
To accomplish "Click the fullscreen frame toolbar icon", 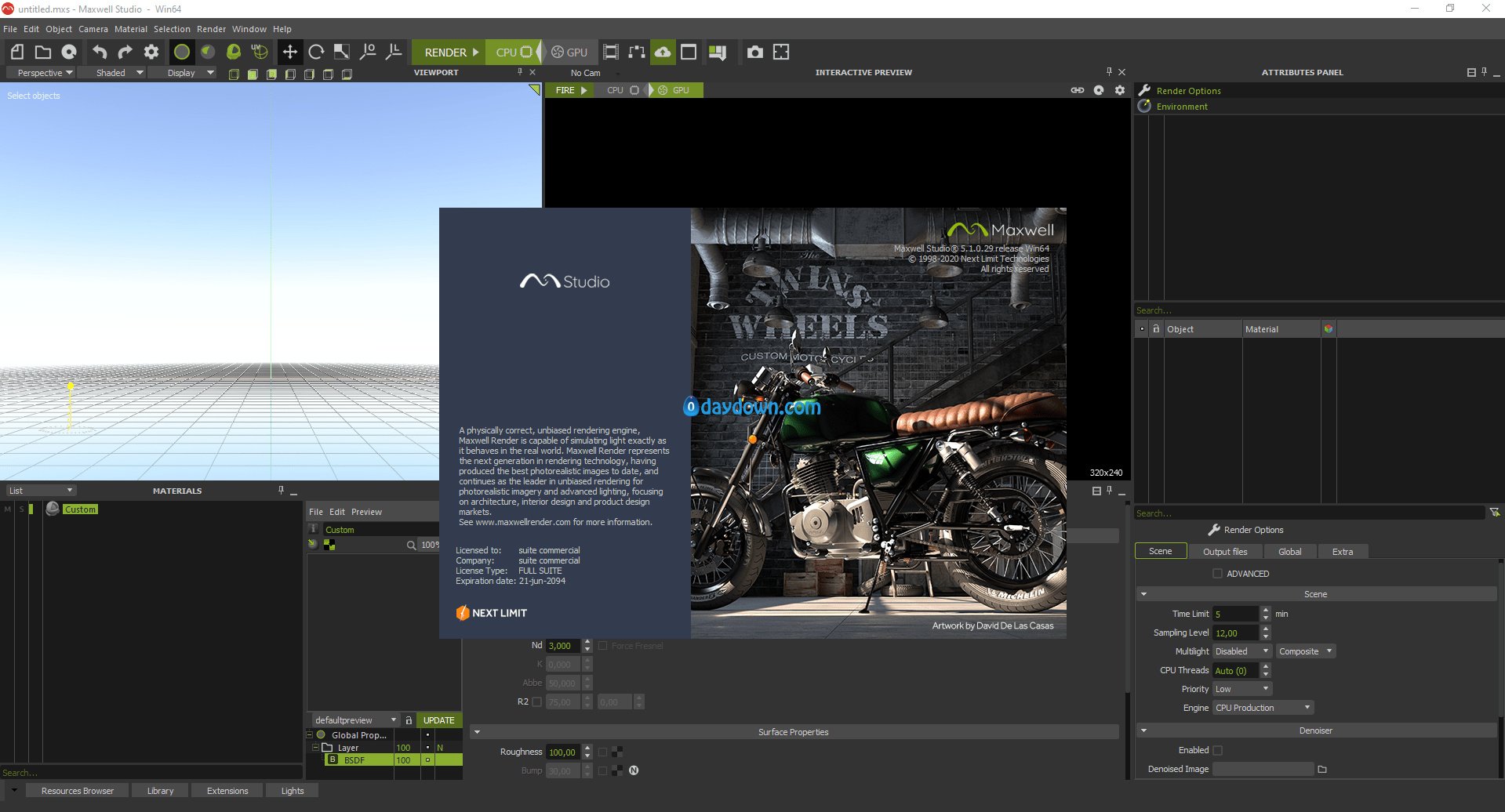I will [781, 52].
